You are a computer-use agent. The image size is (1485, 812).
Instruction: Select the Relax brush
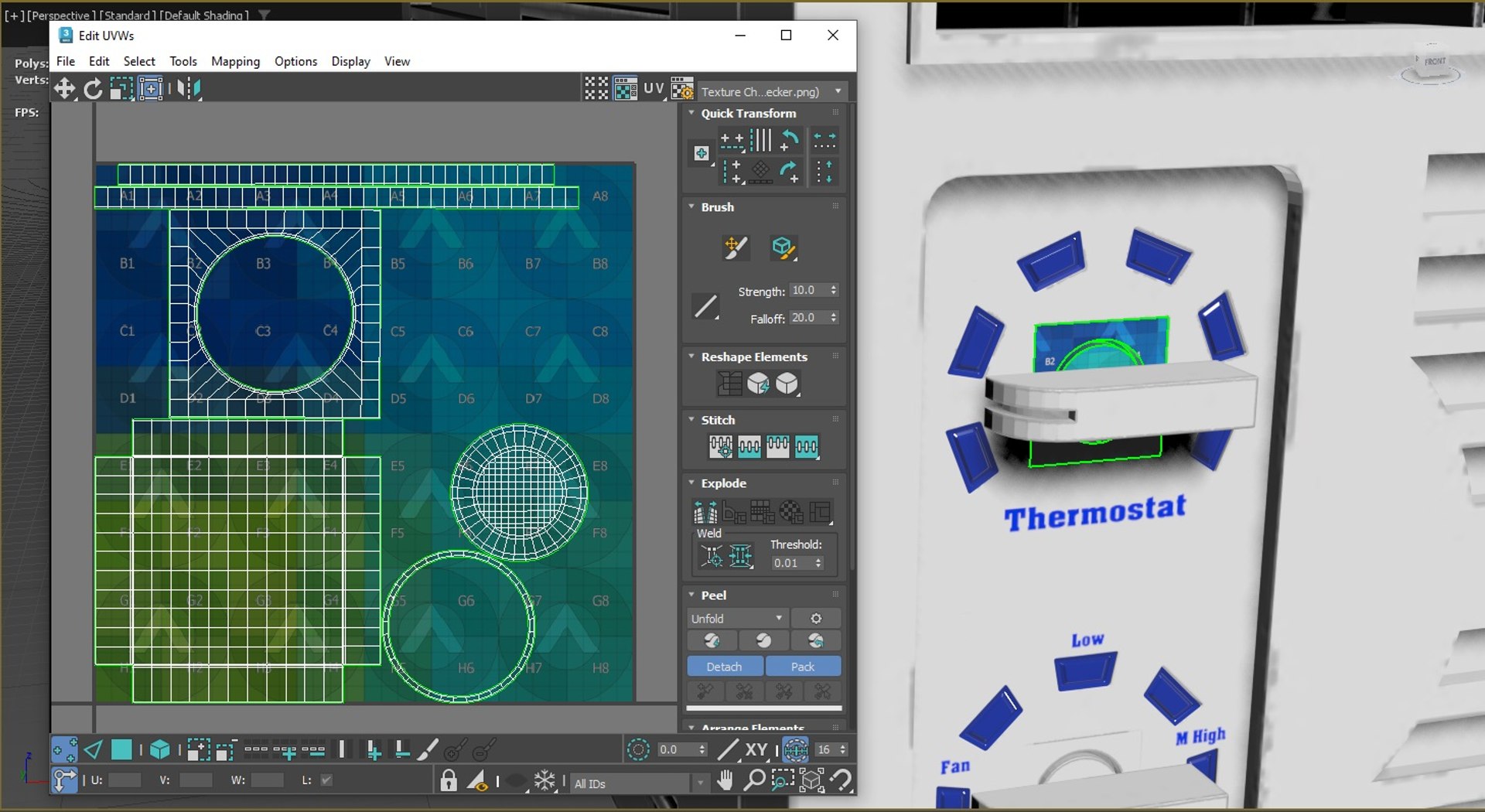pyautogui.click(x=783, y=248)
